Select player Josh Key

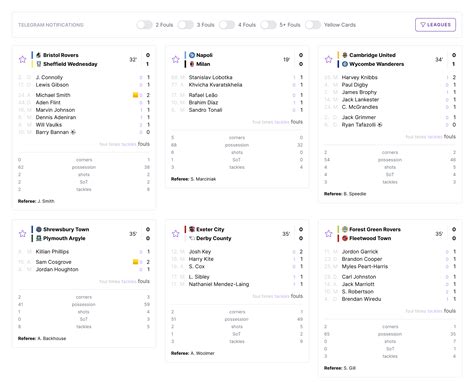tap(200, 252)
